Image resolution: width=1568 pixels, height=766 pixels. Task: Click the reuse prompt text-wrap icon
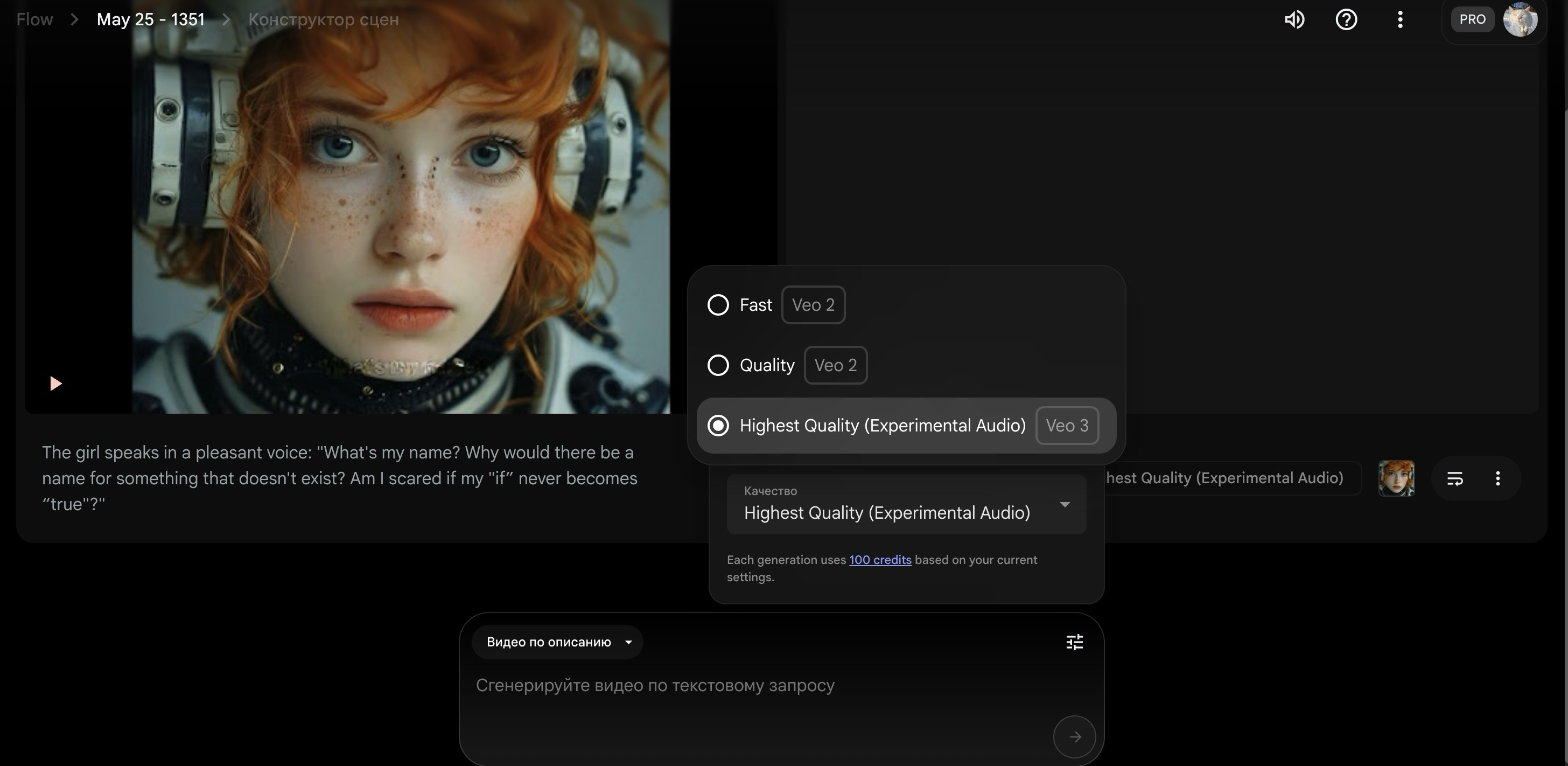pyautogui.click(x=1455, y=478)
